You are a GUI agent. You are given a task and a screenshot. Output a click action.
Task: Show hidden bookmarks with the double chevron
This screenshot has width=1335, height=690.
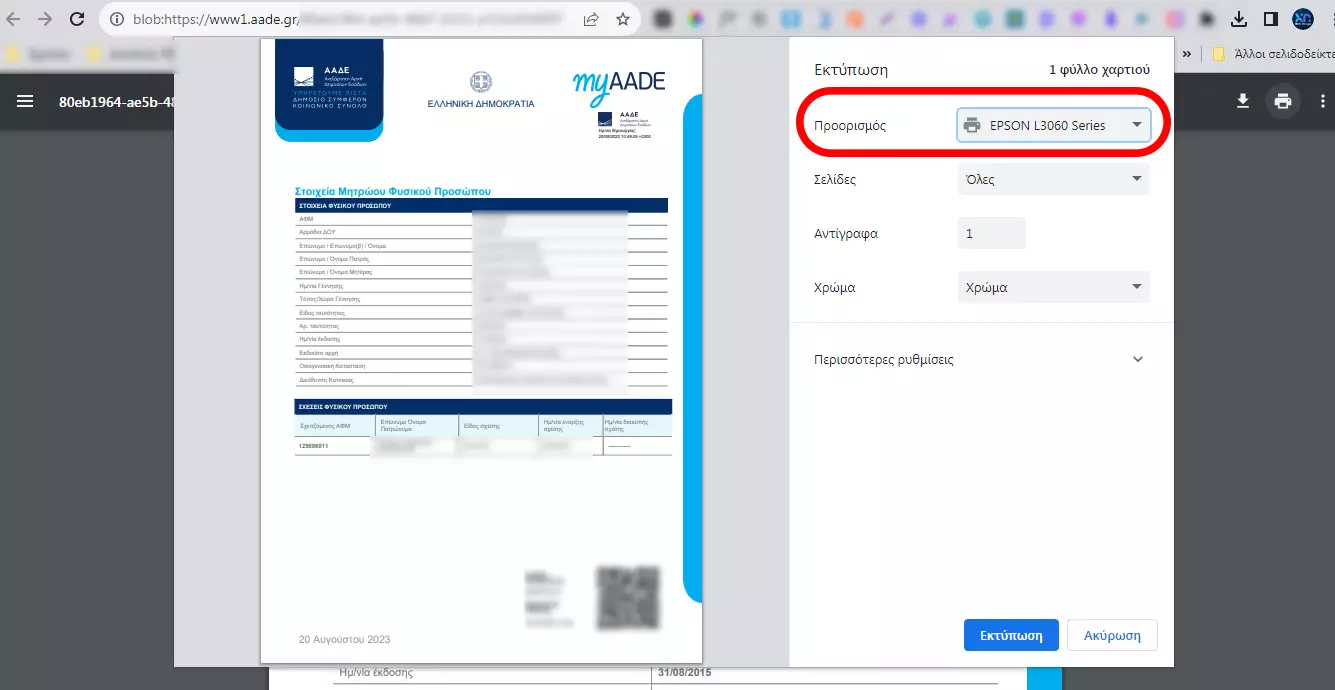(x=1187, y=54)
